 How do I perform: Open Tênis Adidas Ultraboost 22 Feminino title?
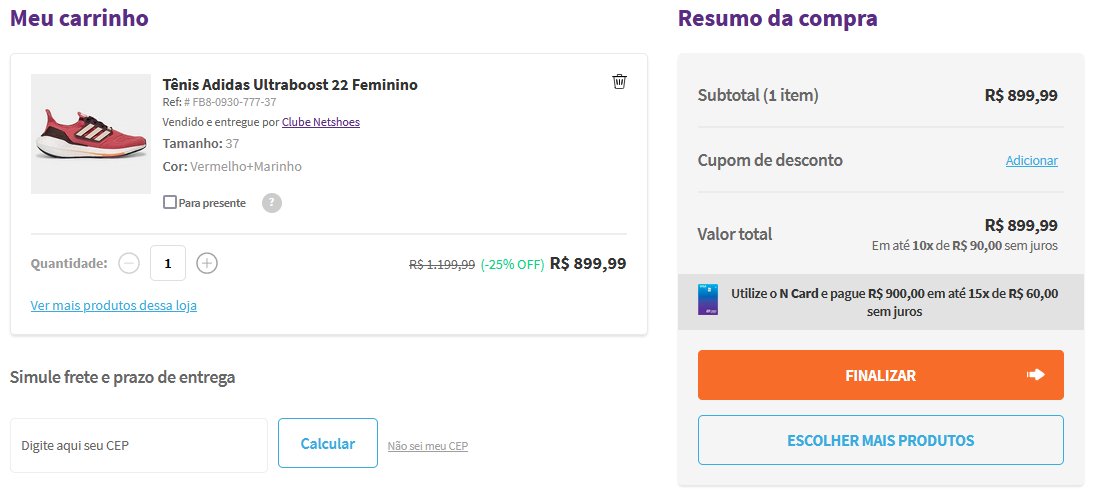point(290,84)
